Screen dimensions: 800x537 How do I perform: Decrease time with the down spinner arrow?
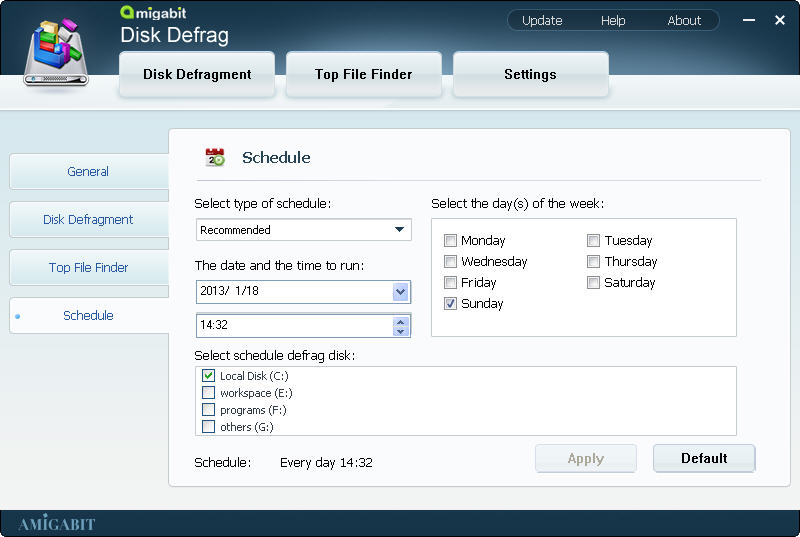click(401, 331)
